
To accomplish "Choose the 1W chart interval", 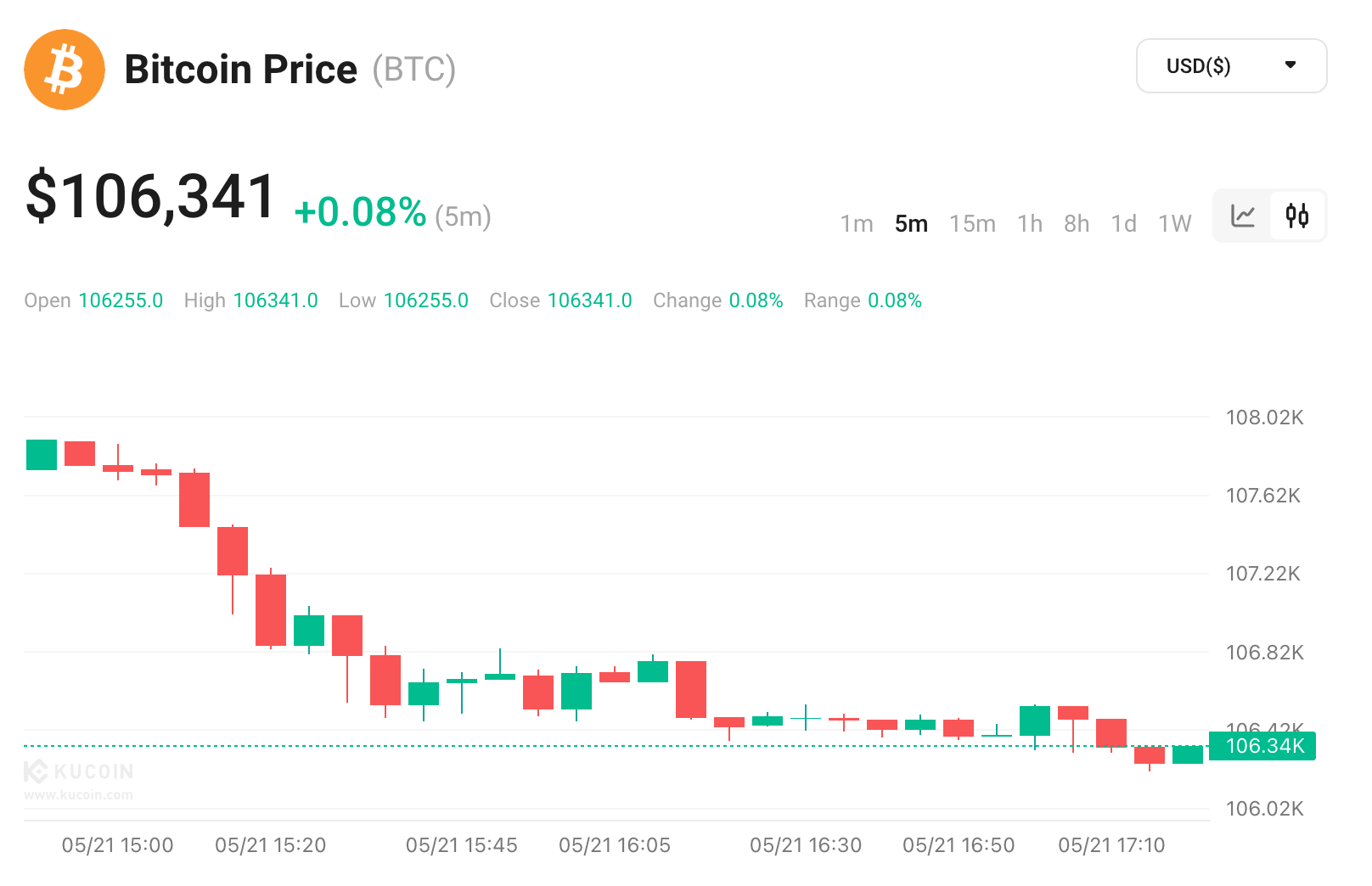I will (1175, 224).
